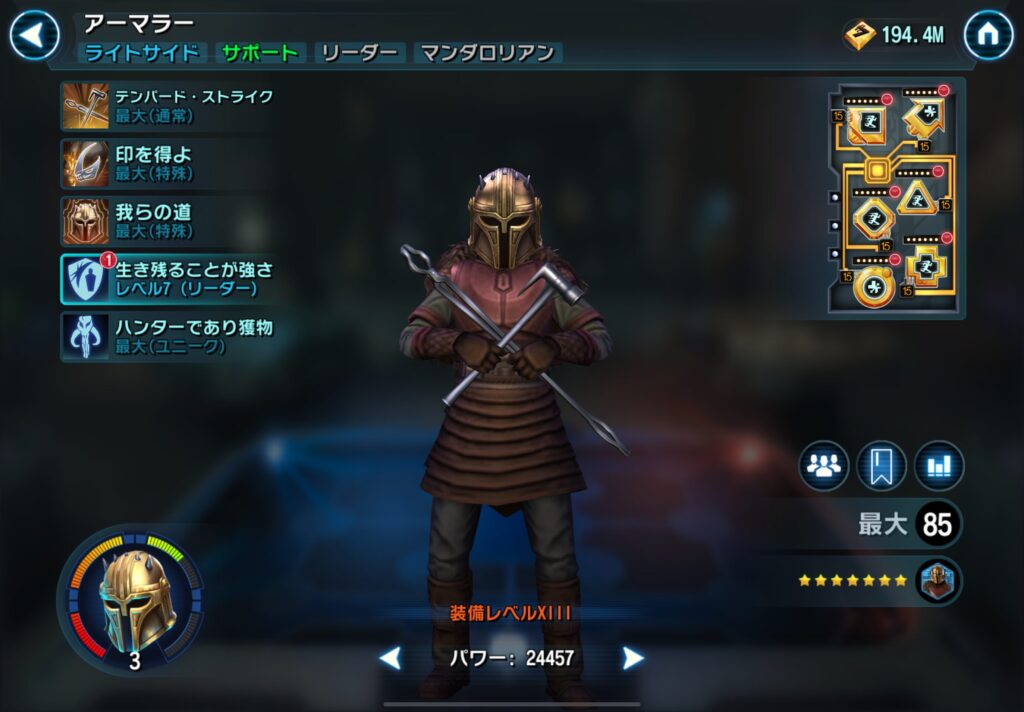The height and width of the screenshot is (712, 1024).
Task: Open the relic level 3 helmet gauge
Action: coord(134,601)
